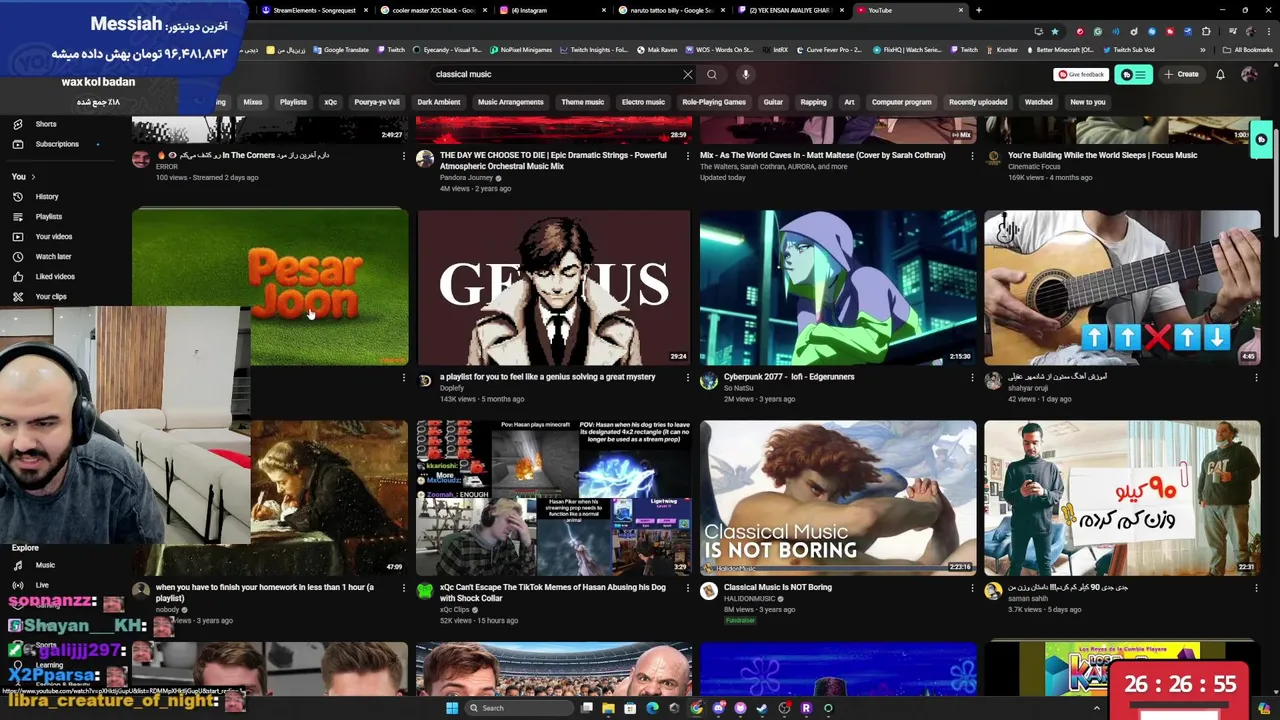Open xQc TikTok Memes of Hasan video title
Image resolution: width=1280 pixels, height=720 pixels.
553,593
